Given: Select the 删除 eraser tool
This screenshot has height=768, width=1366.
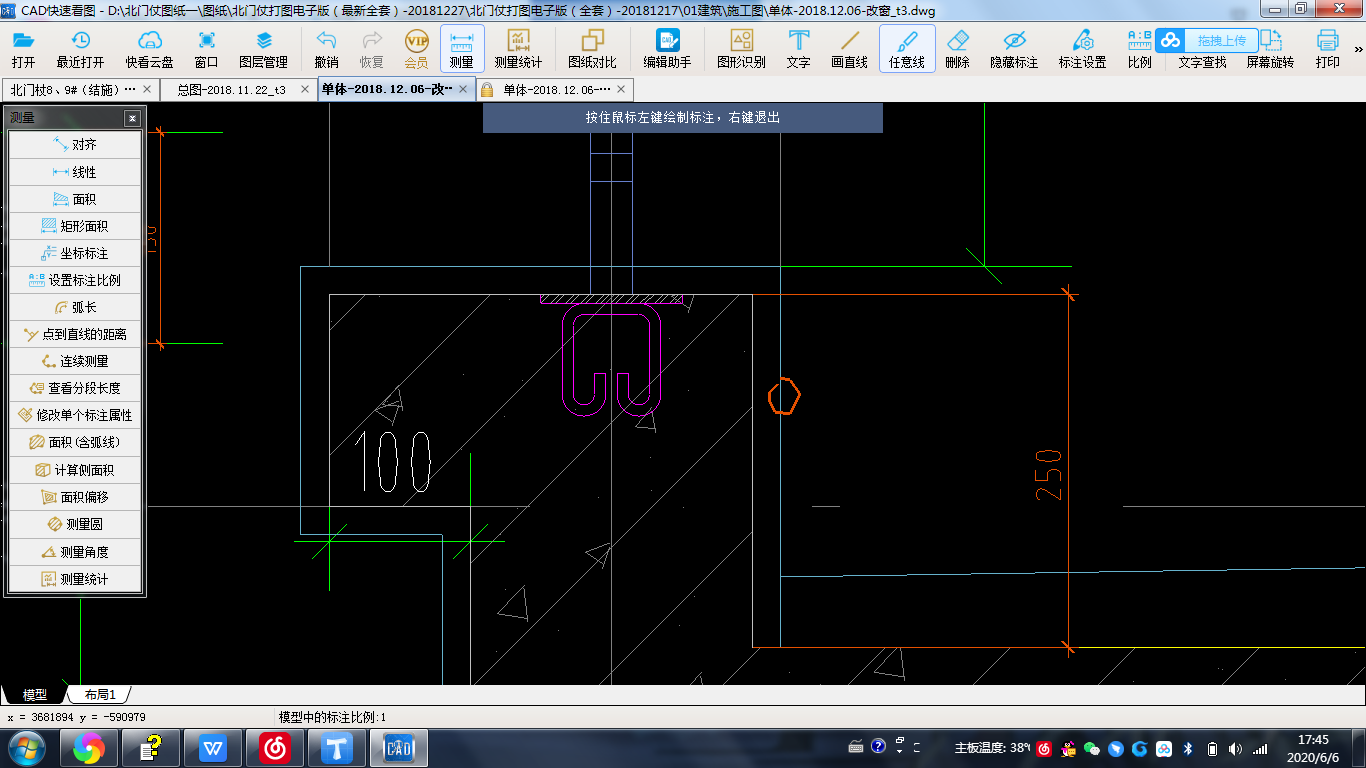Looking at the screenshot, I should pyautogui.click(x=957, y=48).
